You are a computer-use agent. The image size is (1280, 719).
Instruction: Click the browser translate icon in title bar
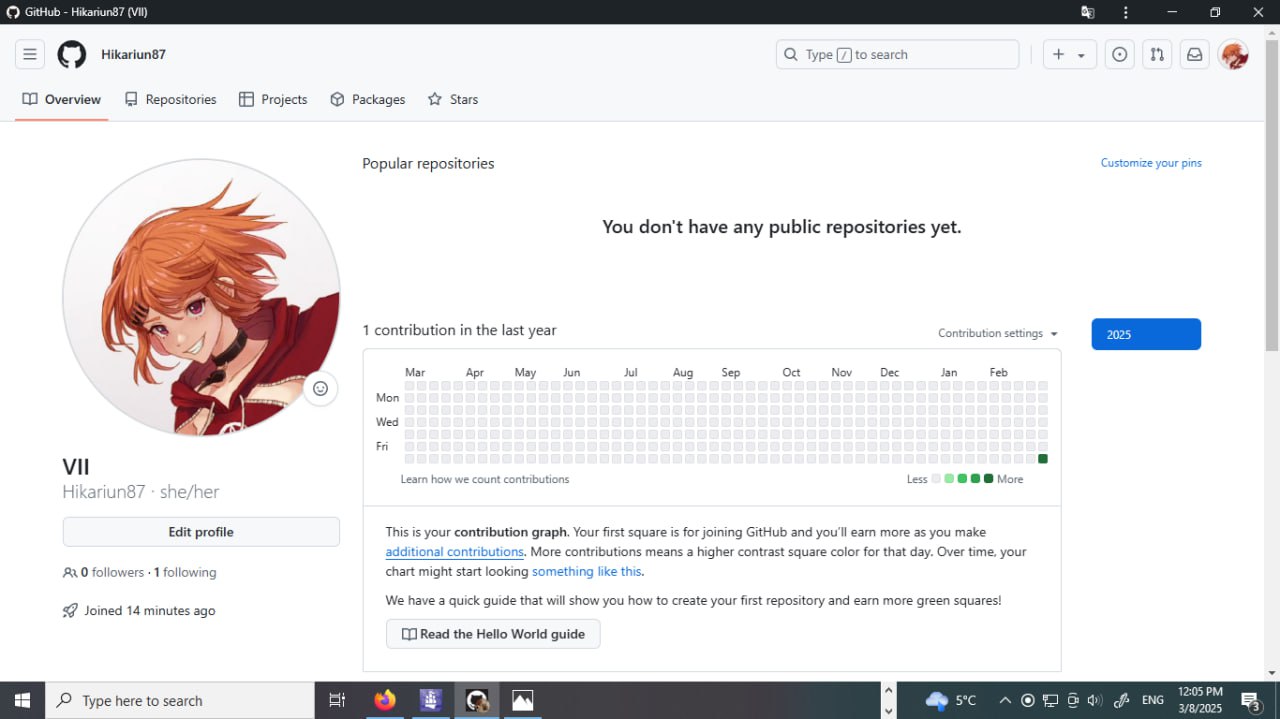click(x=1087, y=13)
